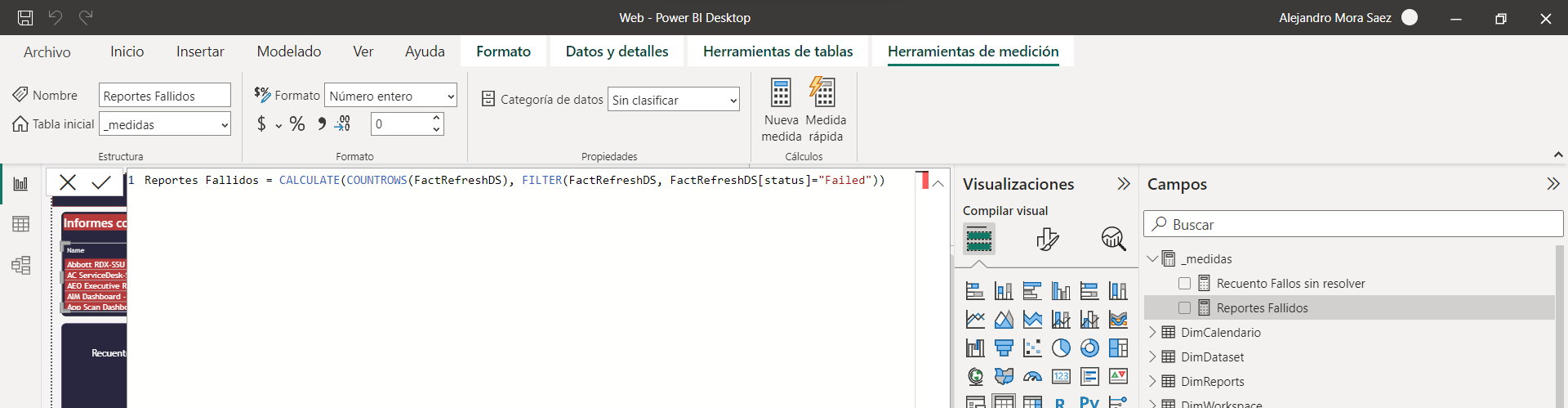Select the pie chart visualization
Image resolution: width=1568 pixels, height=408 pixels.
(x=1061, y=348)
